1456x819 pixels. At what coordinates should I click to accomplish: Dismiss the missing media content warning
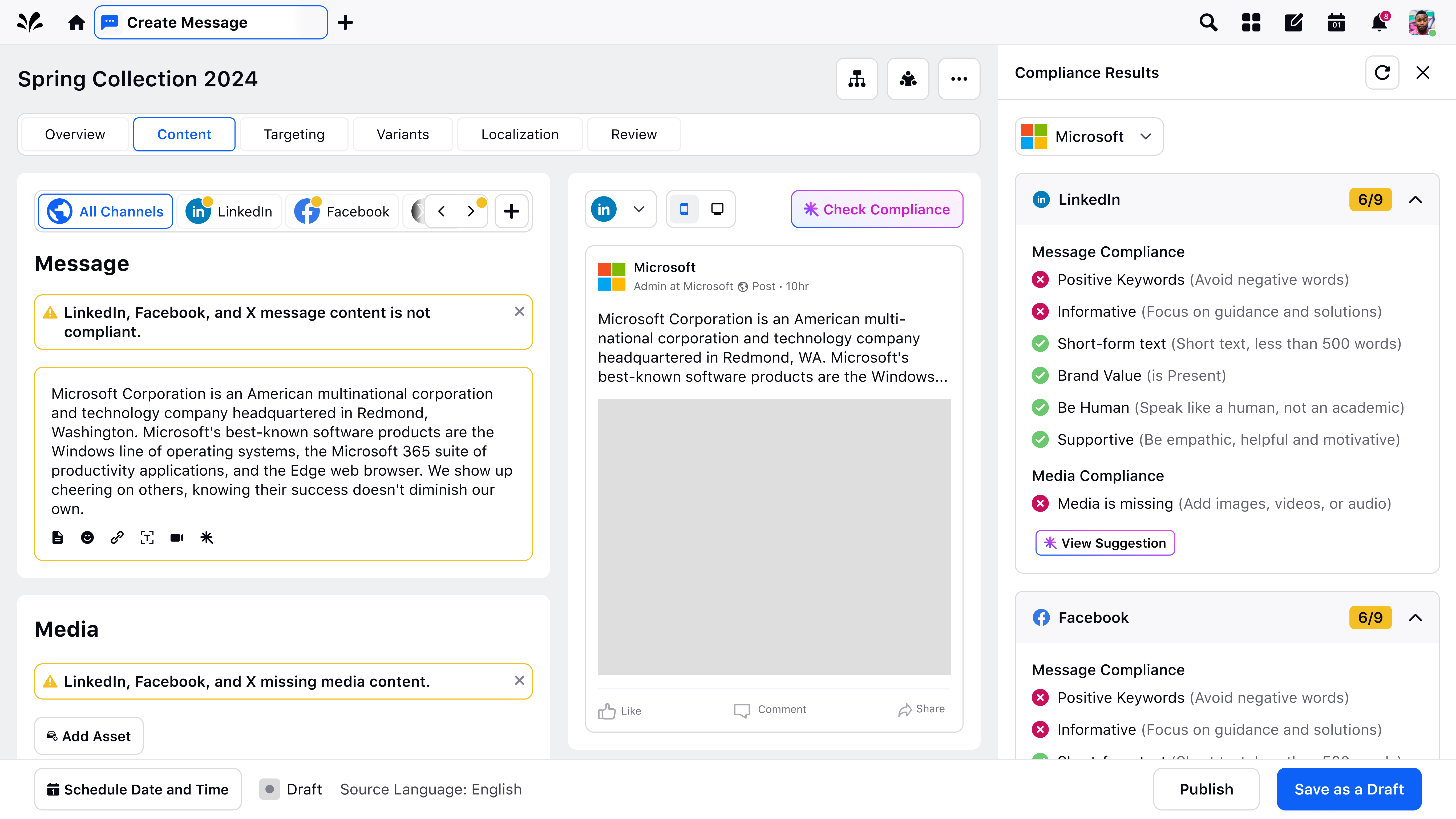(x=519, y=680)
